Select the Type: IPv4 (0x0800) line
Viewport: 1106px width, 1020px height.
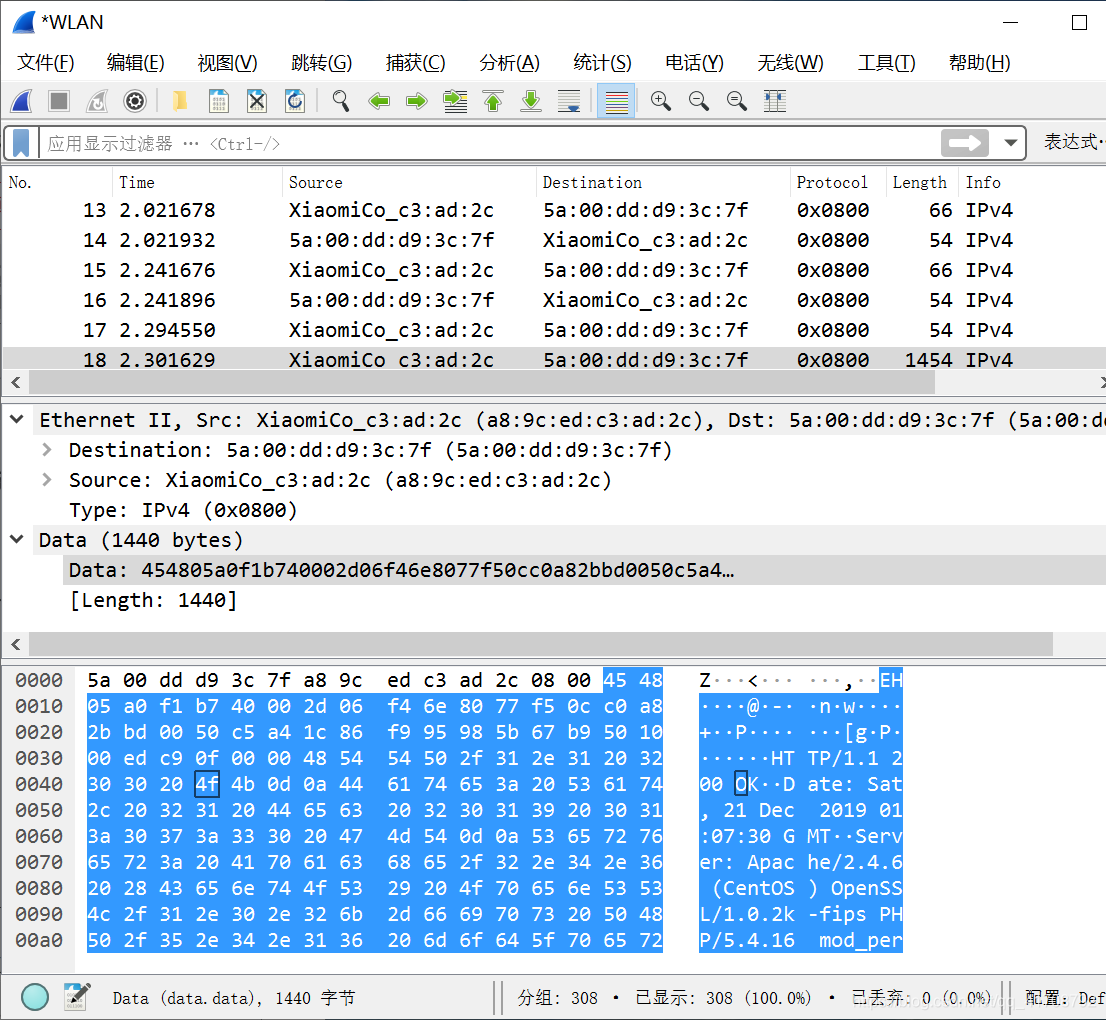(183, 510)
